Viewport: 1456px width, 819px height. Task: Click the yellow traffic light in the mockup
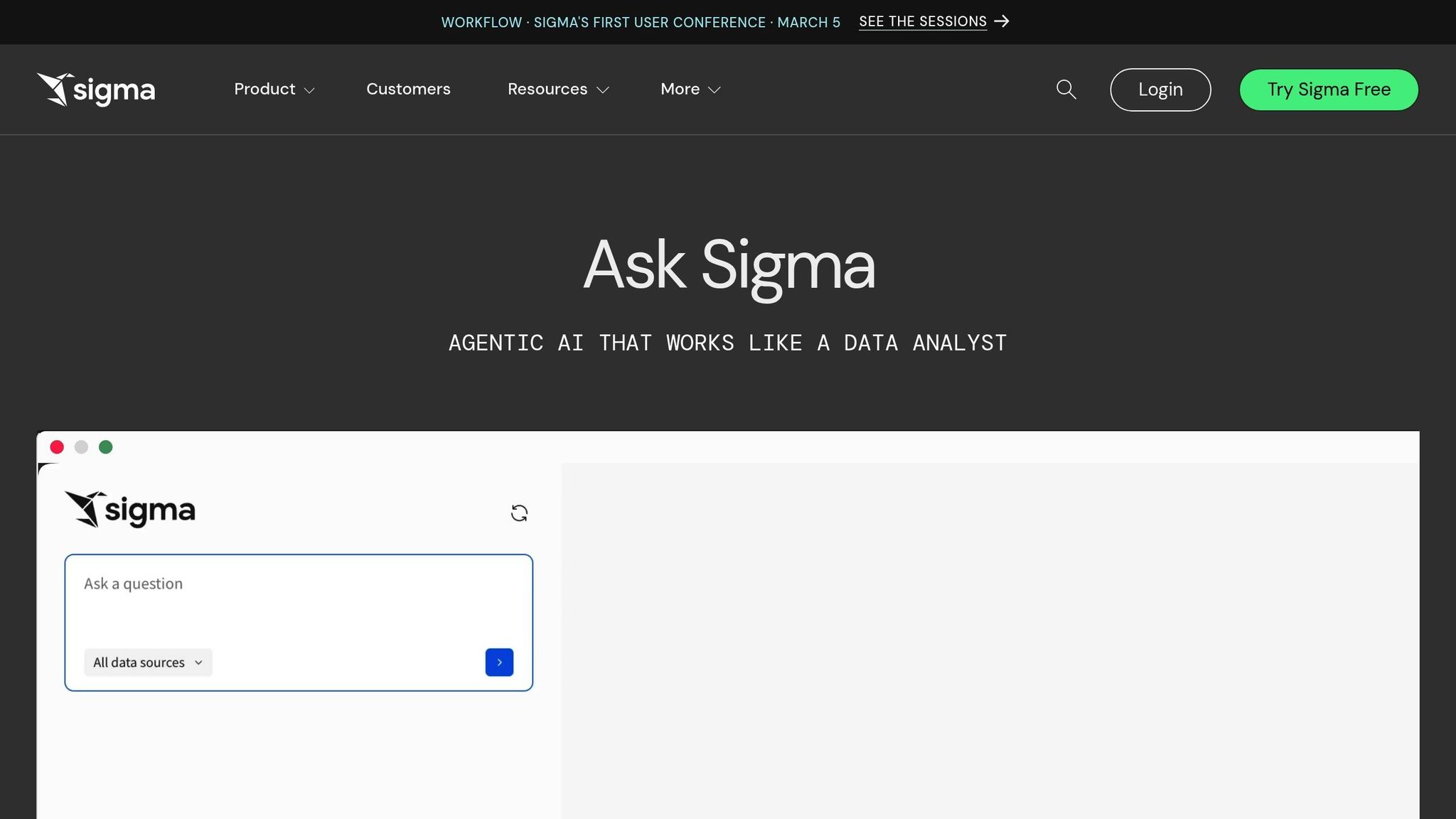(x=82, y=446)
